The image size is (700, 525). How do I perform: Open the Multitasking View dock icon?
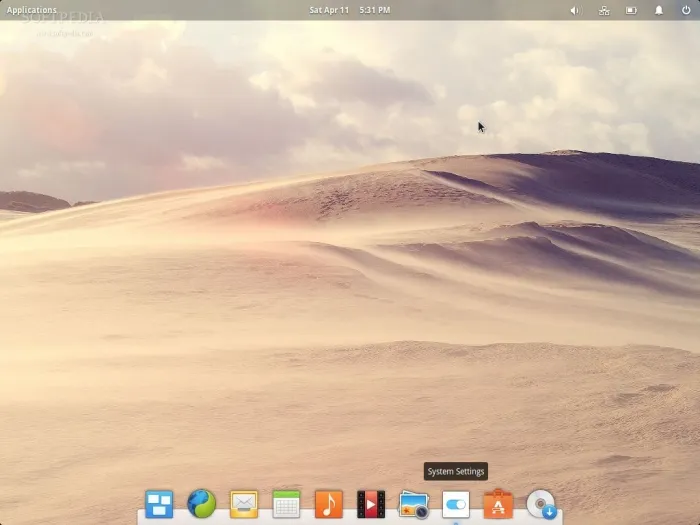[159, 504]
